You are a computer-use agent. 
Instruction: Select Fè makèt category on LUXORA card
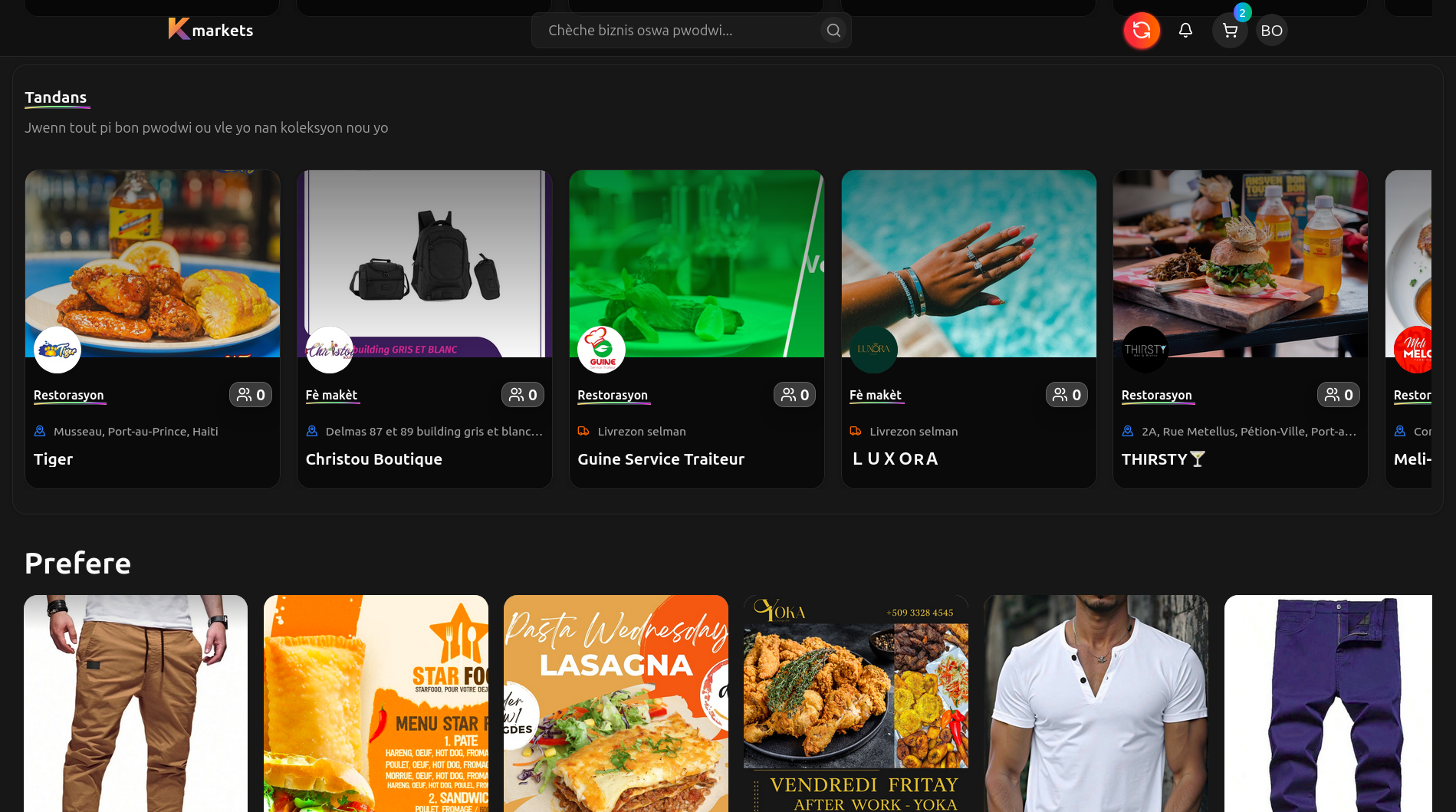coord(876,396)
